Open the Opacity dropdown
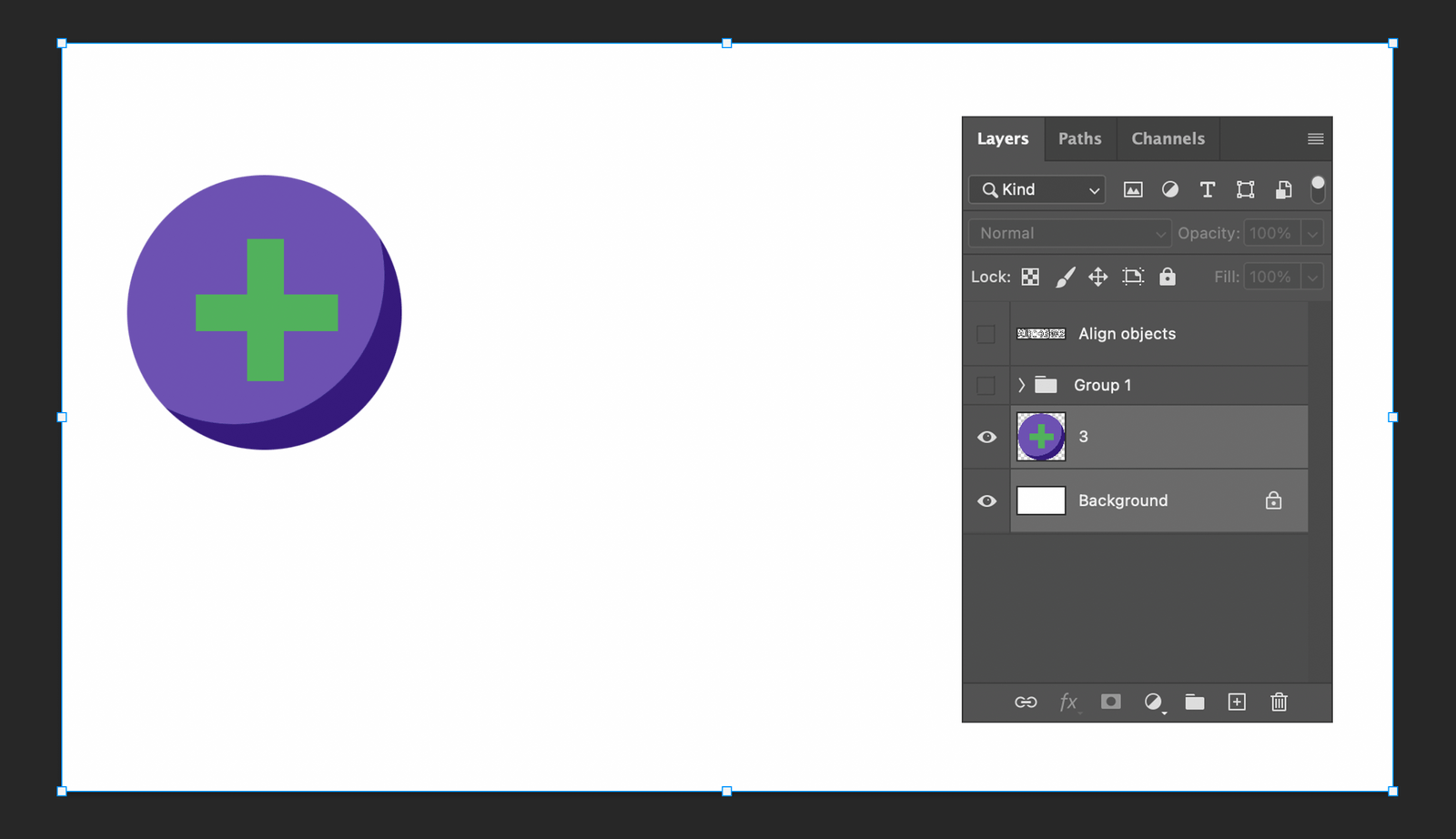 coord(1312,233)
